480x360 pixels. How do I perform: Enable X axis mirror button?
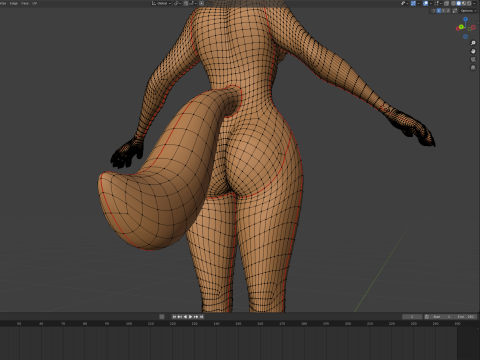click(x=439, y=11)
